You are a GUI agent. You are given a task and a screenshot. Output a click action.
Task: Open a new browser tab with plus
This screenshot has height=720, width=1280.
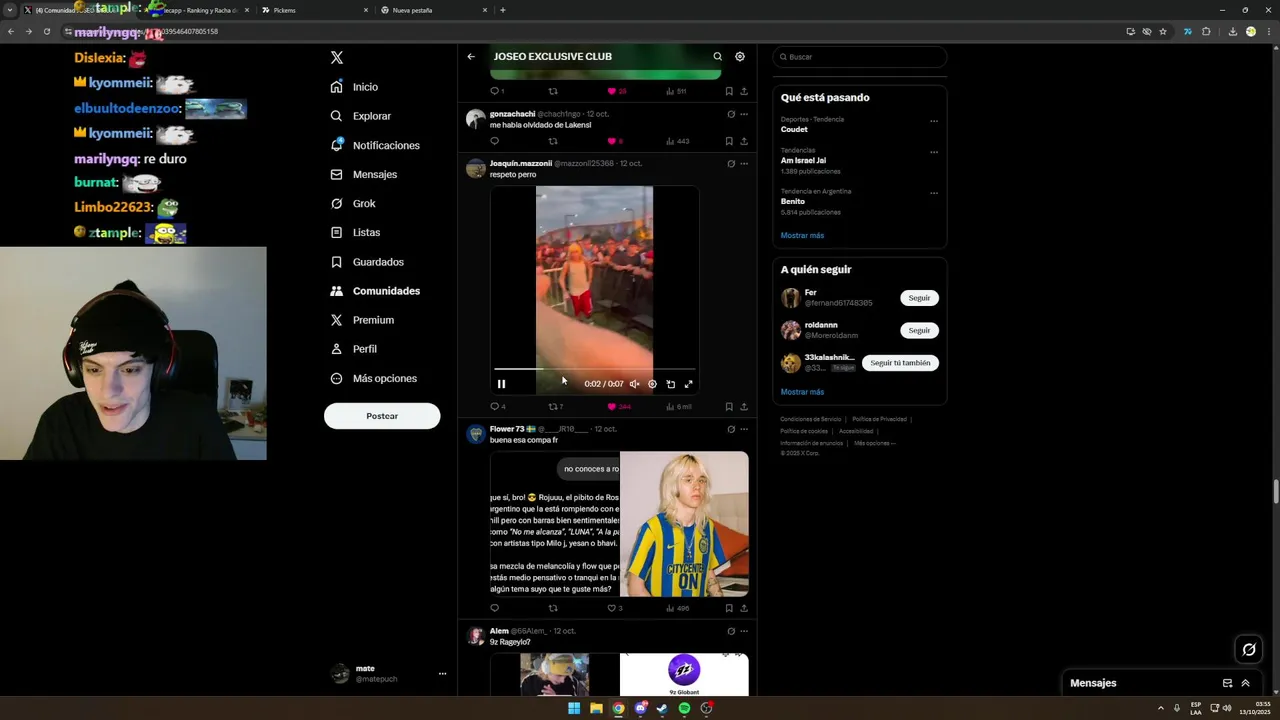click(x=502, y=10)
